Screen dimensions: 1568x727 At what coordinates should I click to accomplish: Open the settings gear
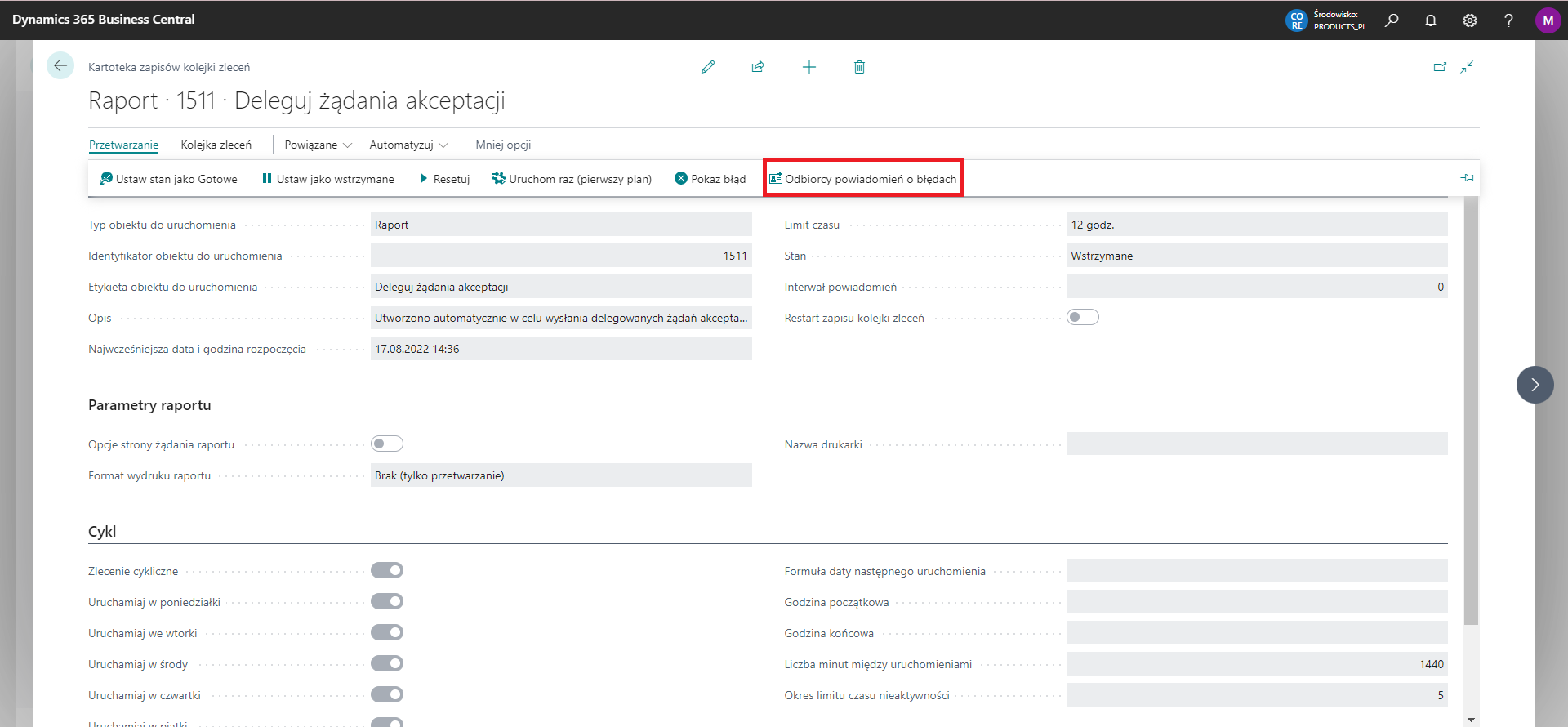[1470, 20]
